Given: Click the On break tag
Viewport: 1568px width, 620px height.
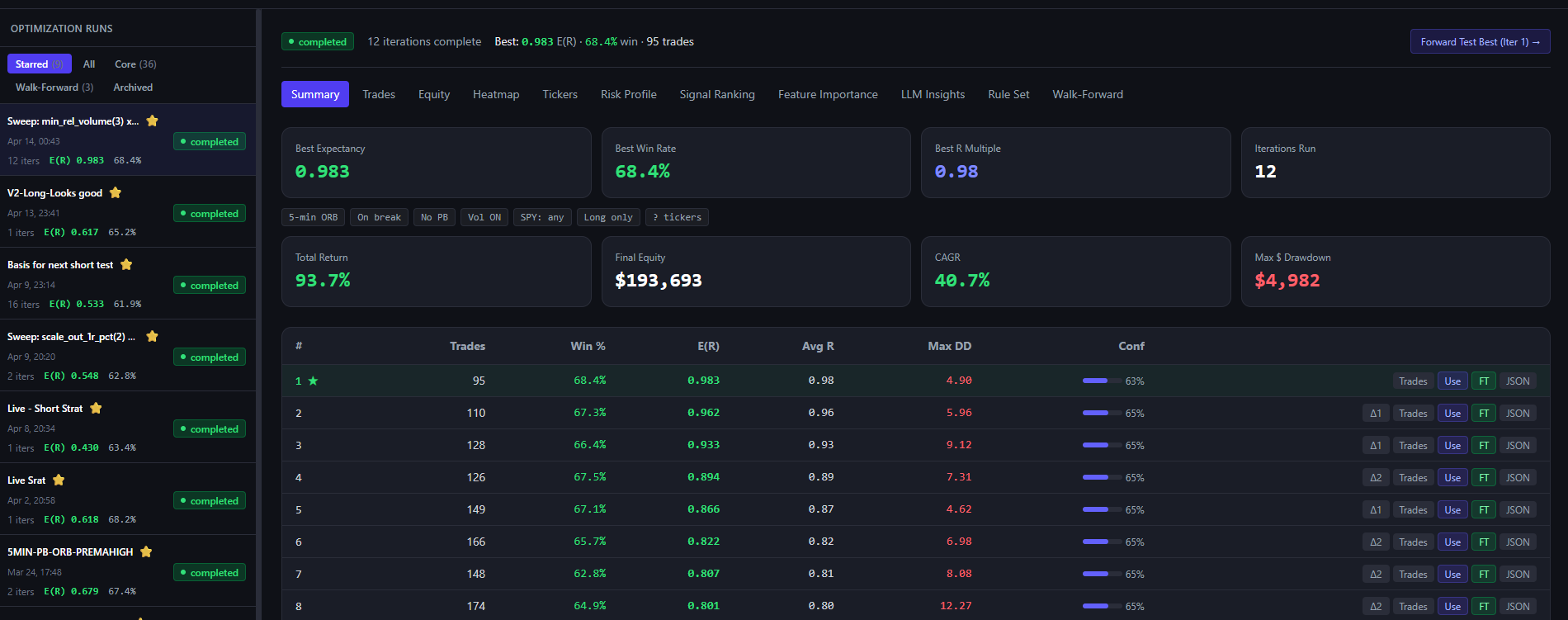Looking at the screenshot, I should [x=379, y=217].
